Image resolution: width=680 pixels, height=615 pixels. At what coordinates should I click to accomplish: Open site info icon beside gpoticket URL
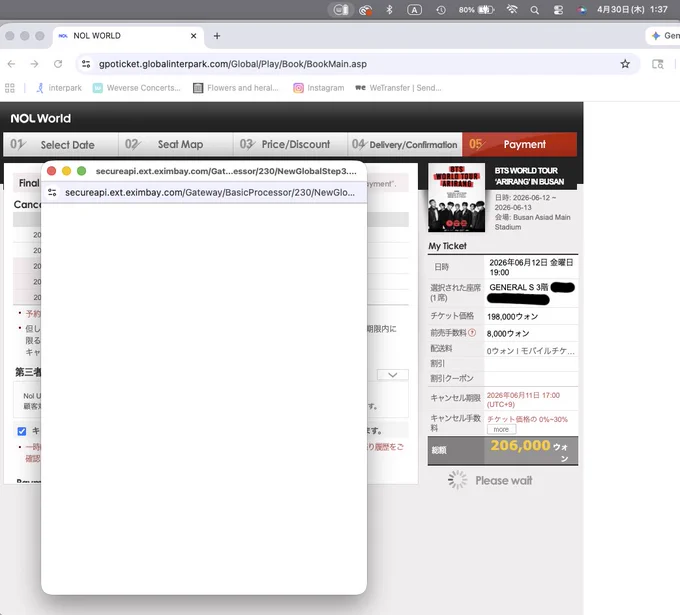click(x=86, y=64)
